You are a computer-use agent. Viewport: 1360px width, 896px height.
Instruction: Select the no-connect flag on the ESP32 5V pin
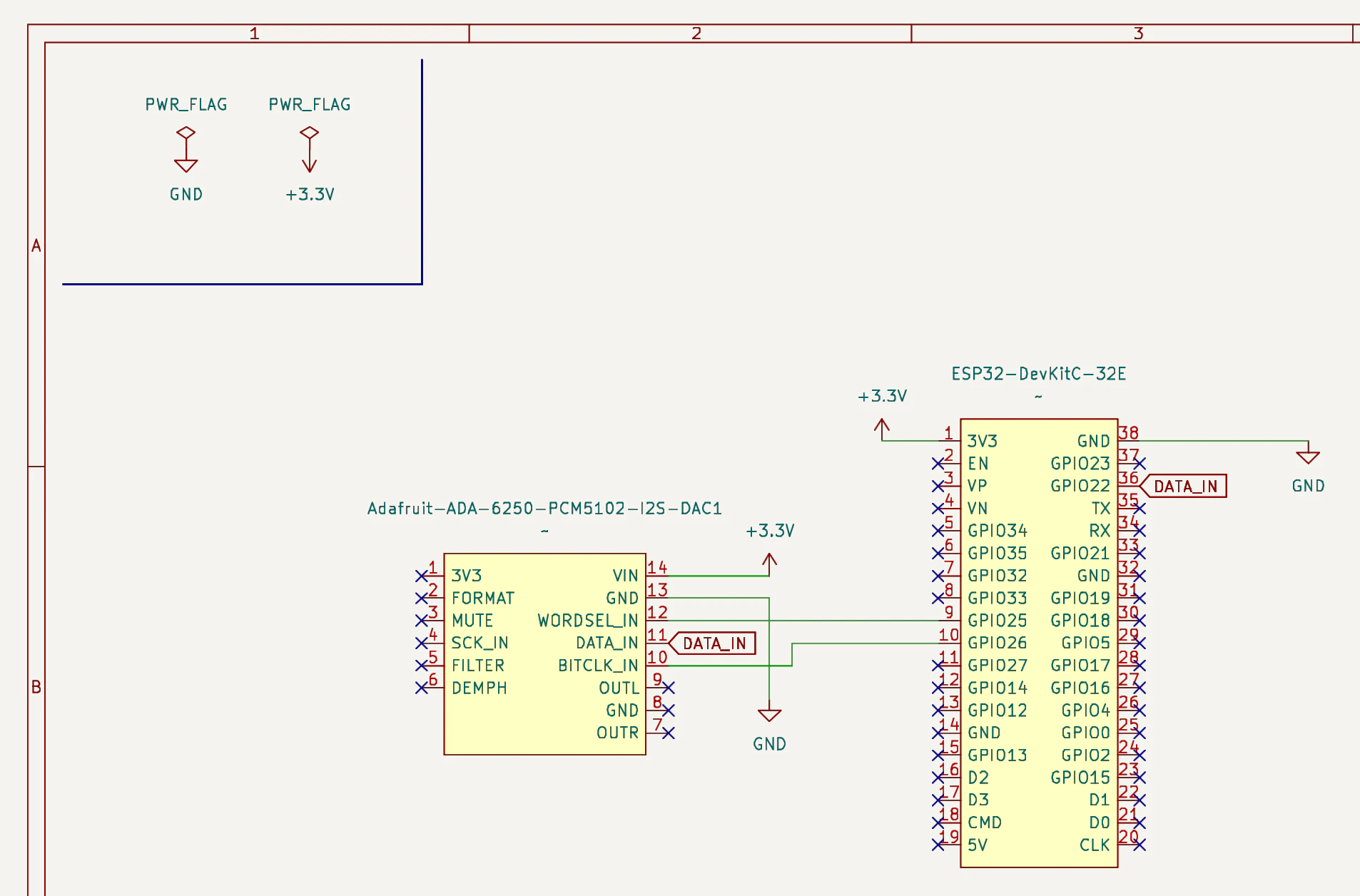(x=938, y=845)
